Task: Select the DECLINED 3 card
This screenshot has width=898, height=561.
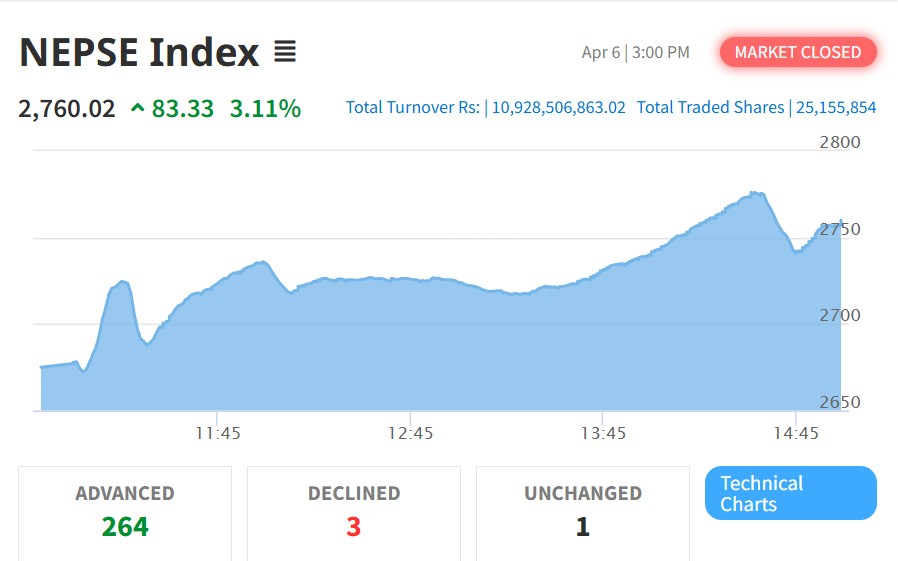Action: click(354, 511)
